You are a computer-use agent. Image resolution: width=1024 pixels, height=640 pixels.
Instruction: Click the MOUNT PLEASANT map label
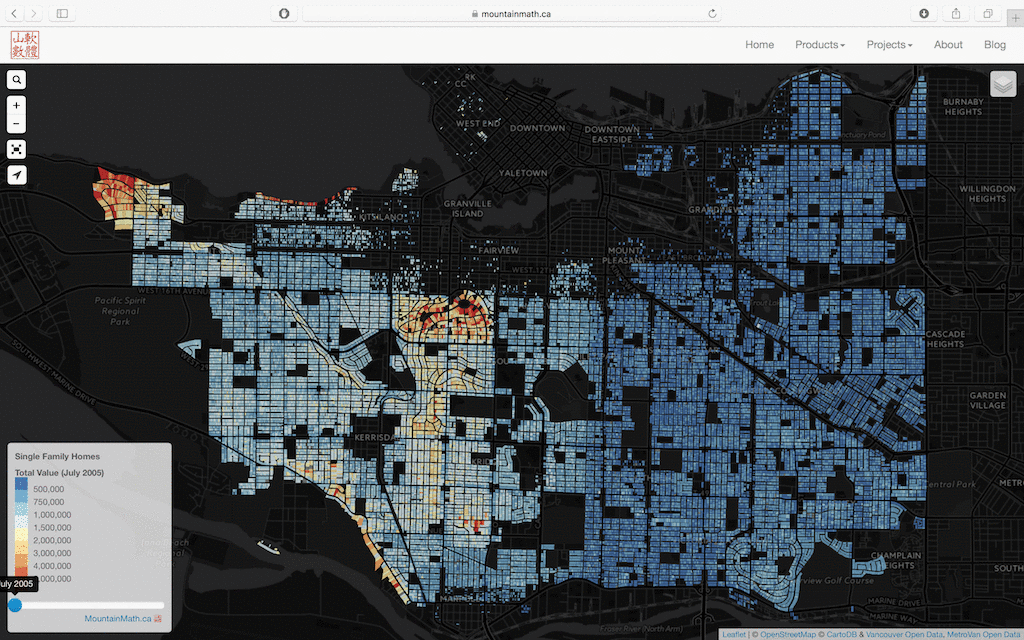click(x=624, y=255)
